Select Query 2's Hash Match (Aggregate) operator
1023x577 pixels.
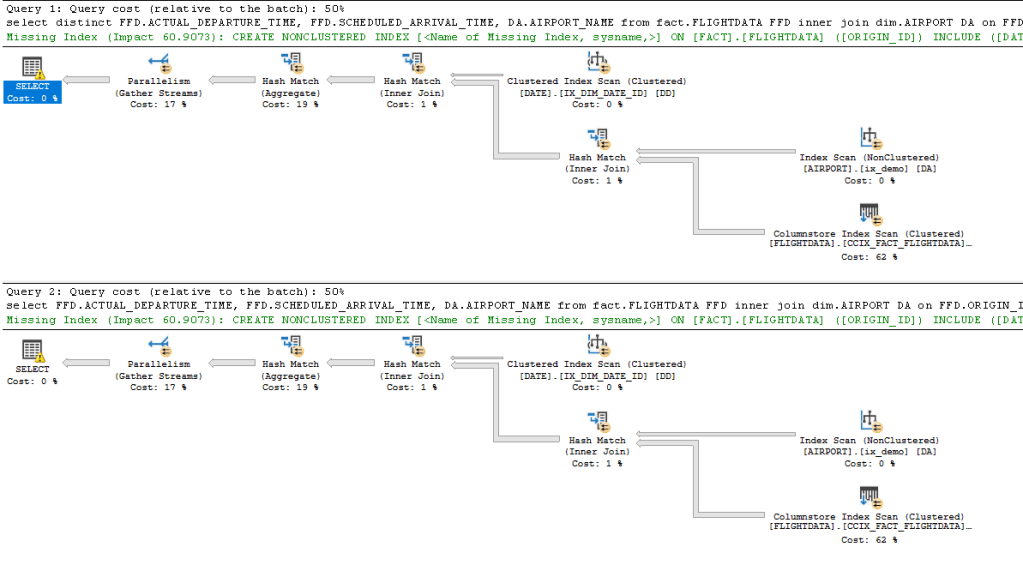(290, 346)
